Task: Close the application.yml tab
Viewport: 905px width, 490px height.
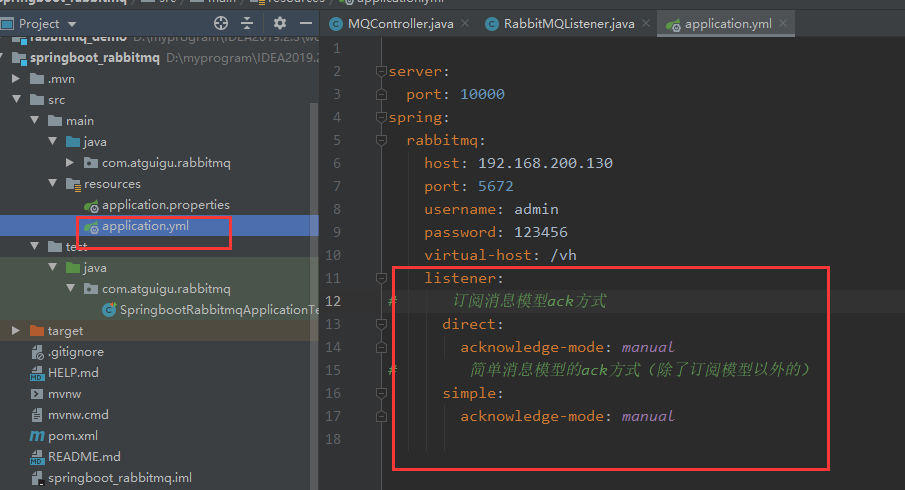Action: click(783, 23)
